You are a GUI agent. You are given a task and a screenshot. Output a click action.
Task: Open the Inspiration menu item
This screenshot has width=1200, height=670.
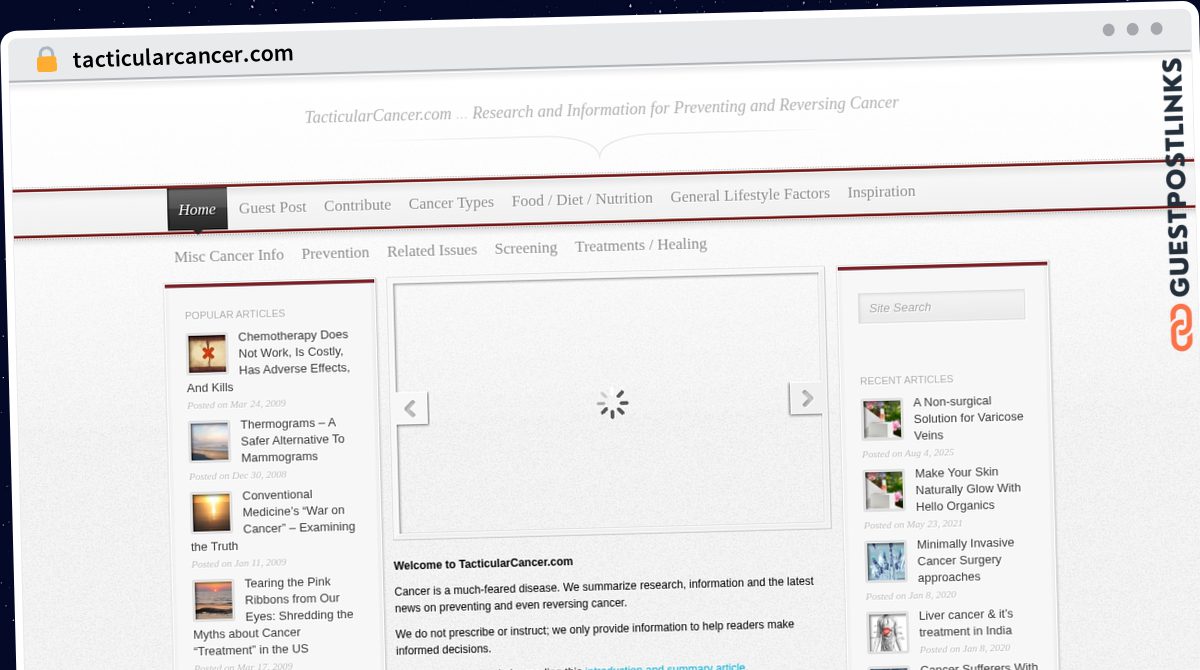(x=881, y=191)
